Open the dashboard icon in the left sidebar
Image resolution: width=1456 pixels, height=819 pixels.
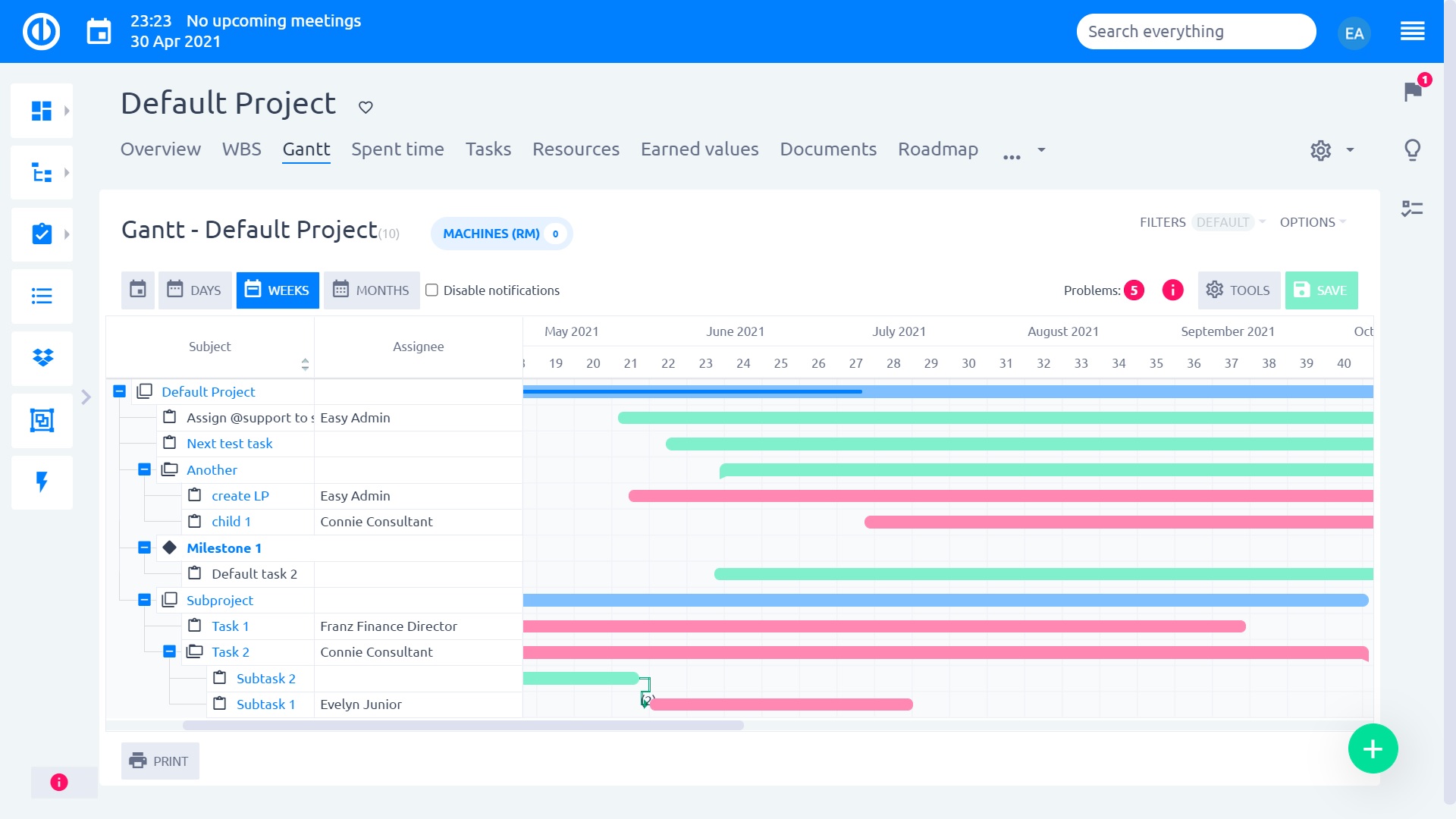tap(42, 111)
